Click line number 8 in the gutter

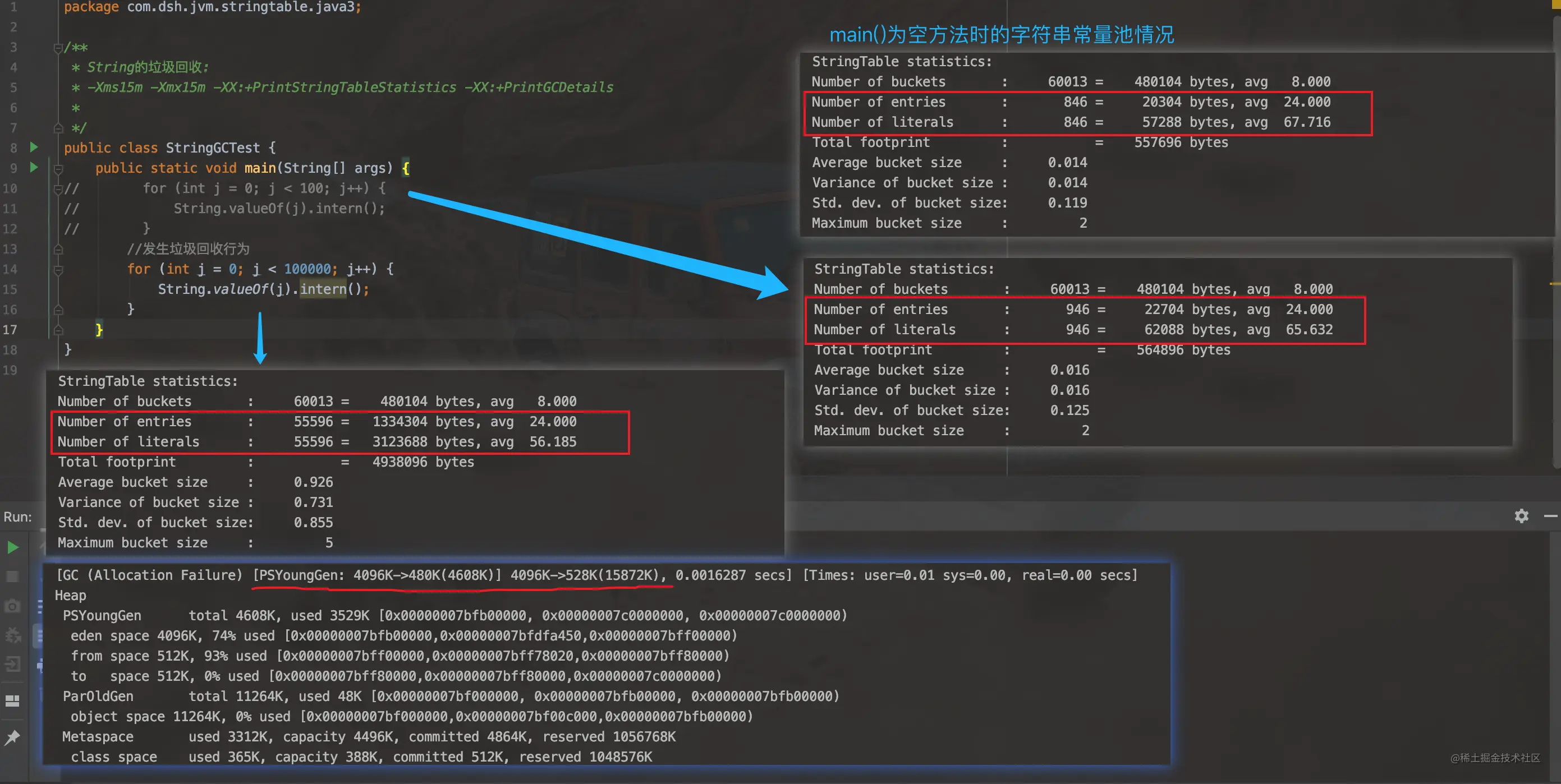pos(13,148)
